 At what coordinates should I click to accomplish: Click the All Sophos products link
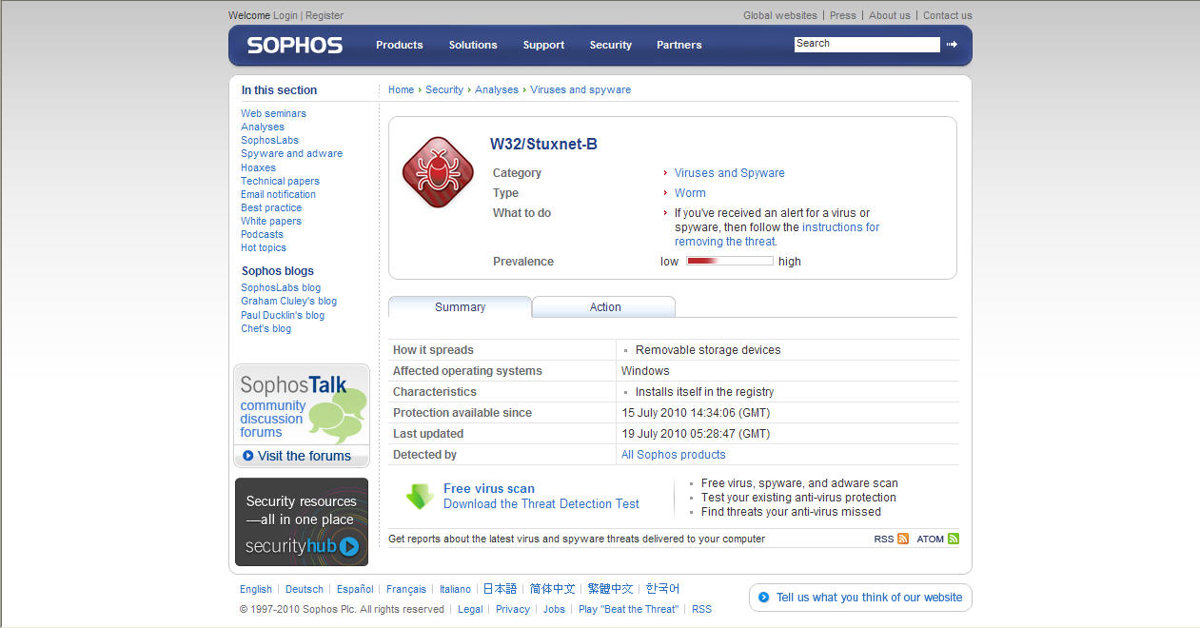[673, 455]
